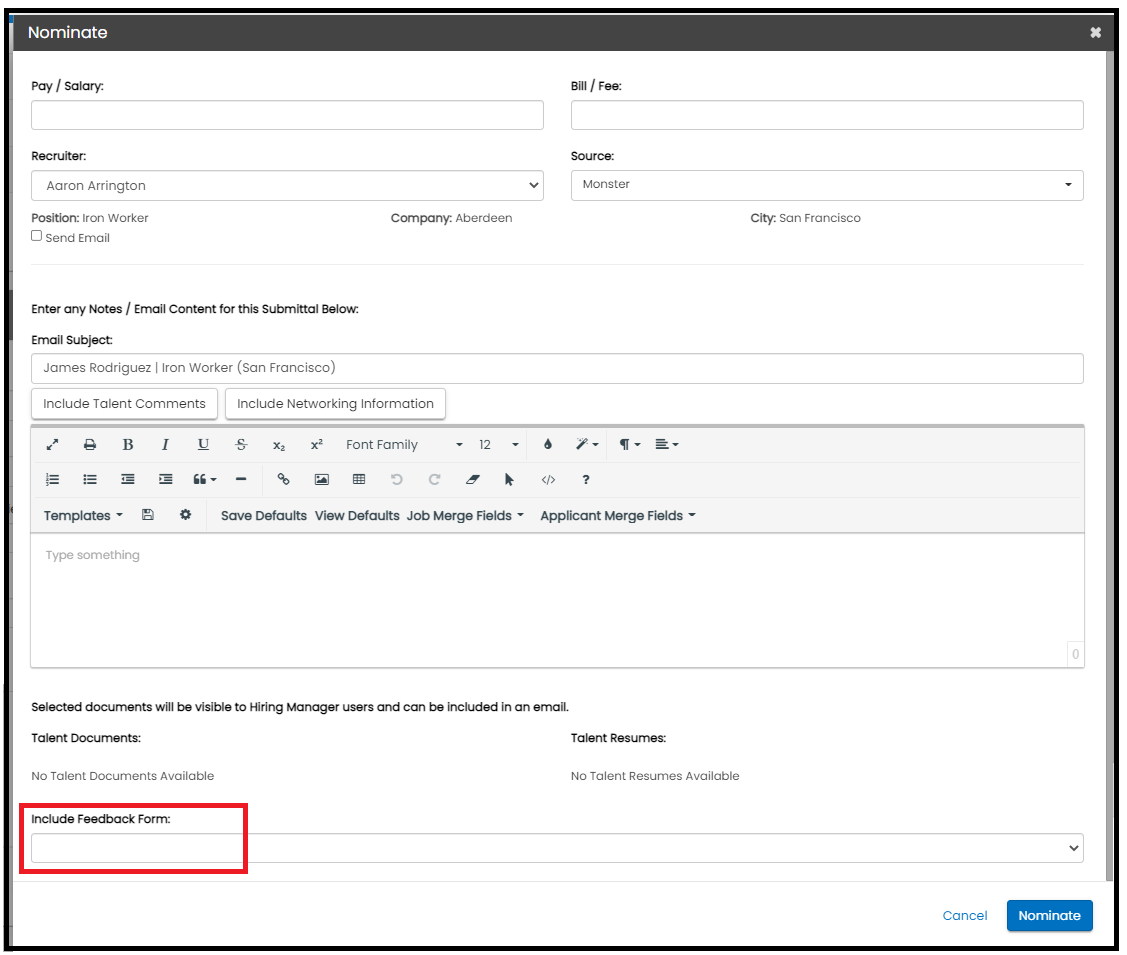Open the text alignment menu
The width and height of the screenshot is (1127, 955).
point(667,445)
